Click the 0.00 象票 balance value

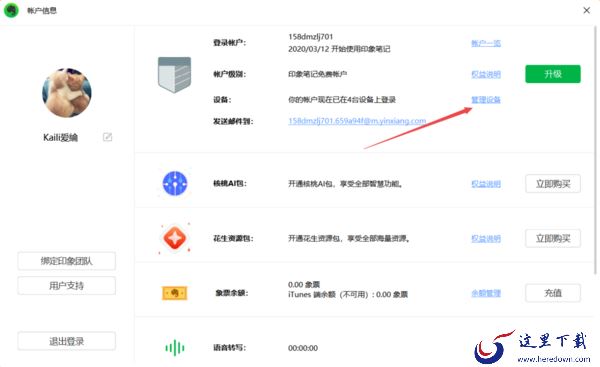[304, 284]
